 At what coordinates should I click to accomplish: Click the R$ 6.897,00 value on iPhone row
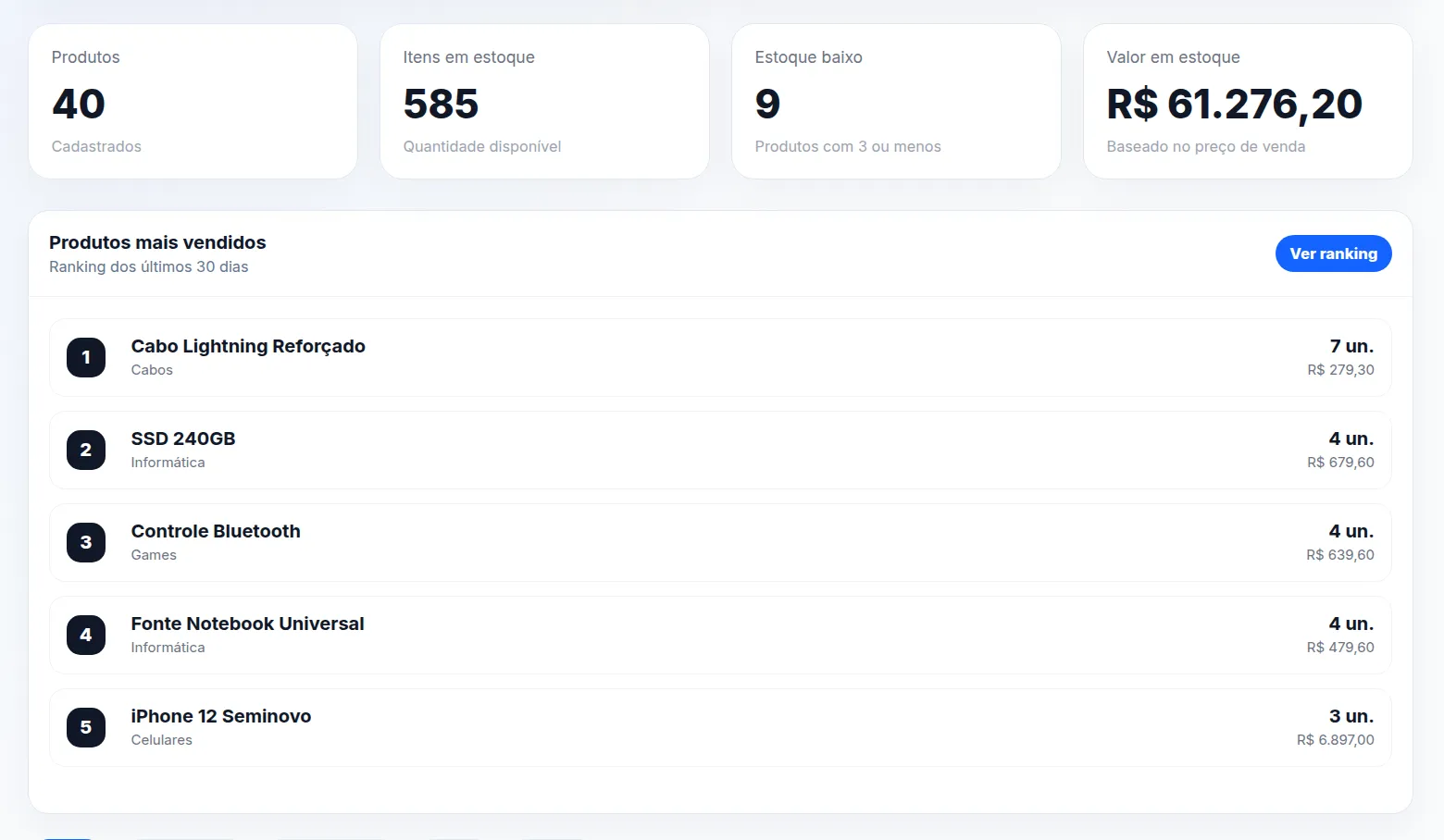point(1336,740)
